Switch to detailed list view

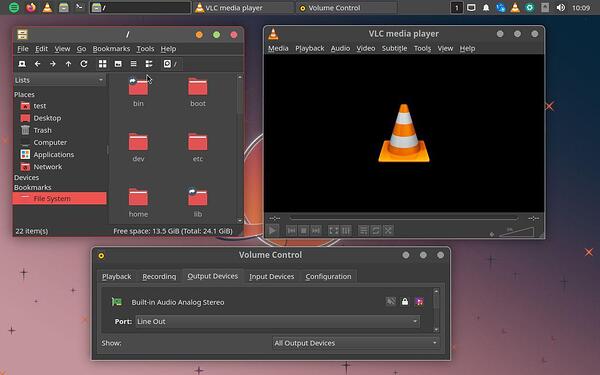(149, 64)
